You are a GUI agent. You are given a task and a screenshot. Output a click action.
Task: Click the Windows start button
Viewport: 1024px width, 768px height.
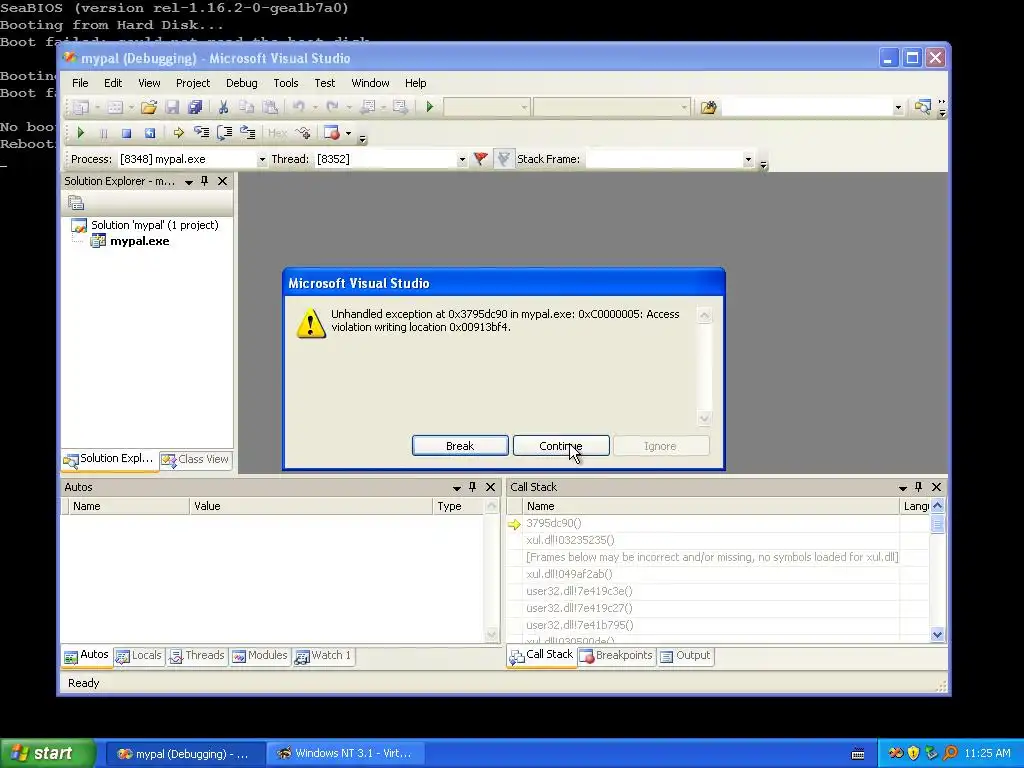pyautogui.click(x=48, y=753)
